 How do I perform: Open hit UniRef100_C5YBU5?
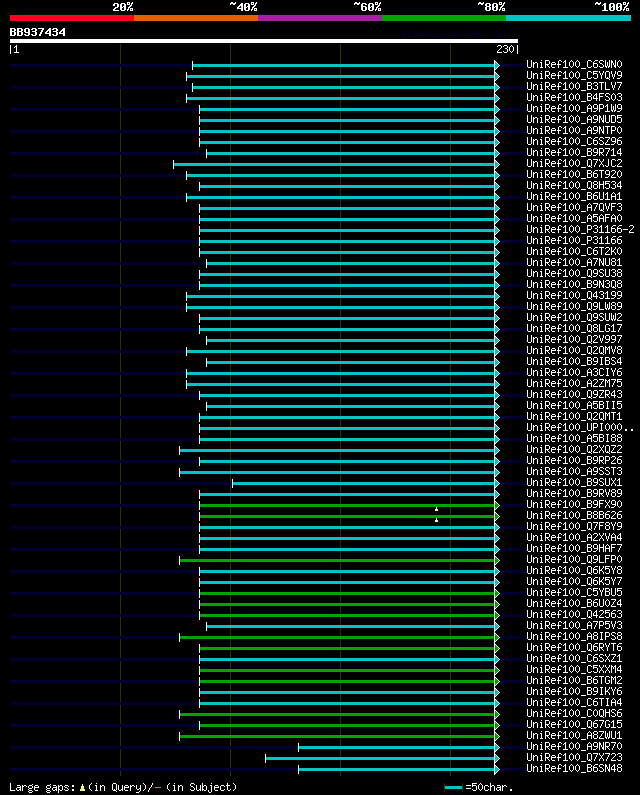574,593
